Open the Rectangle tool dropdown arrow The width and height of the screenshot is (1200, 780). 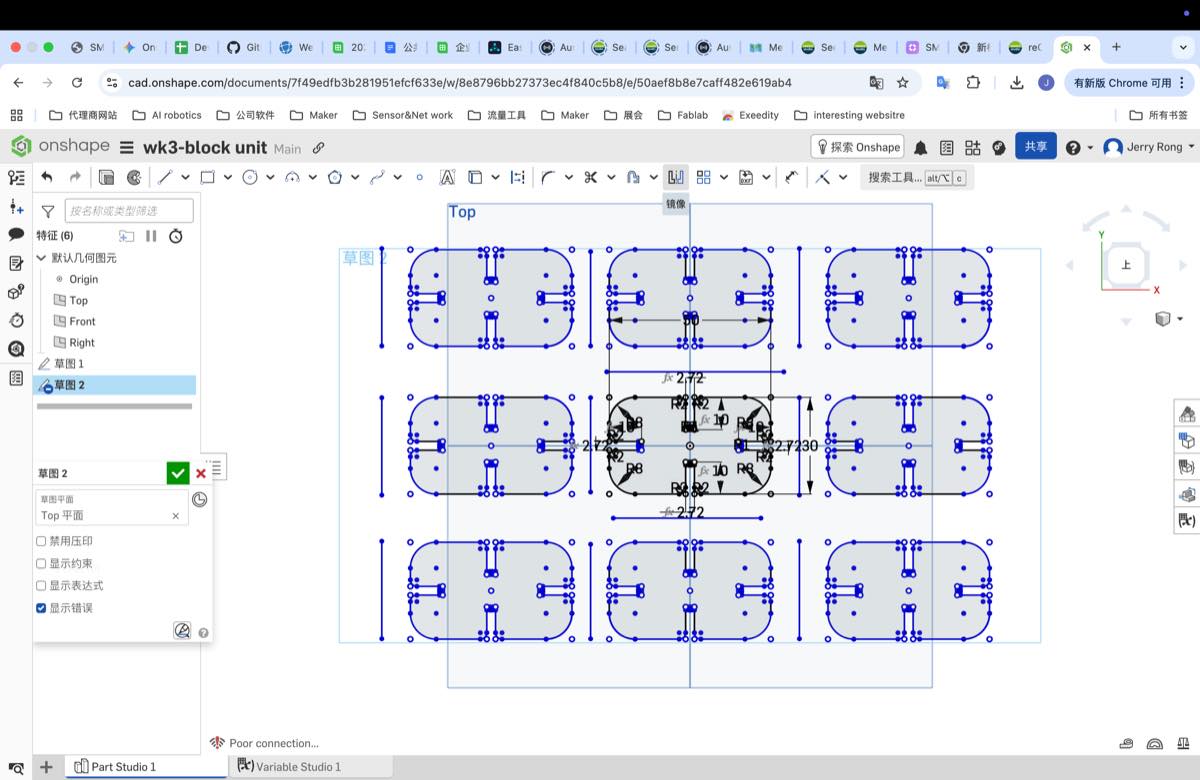(x=228, y=177)
